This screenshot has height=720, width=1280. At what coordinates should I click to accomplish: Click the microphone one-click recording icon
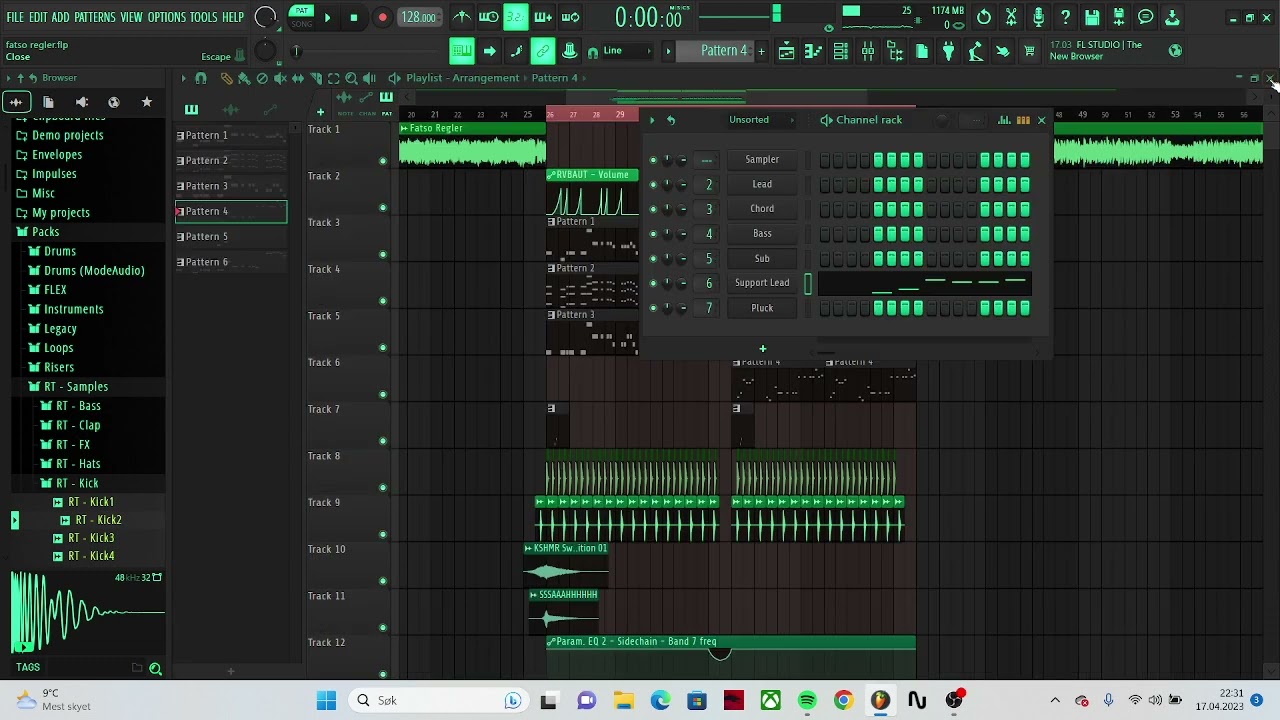pyautogui.click(x=1038, y=17)
